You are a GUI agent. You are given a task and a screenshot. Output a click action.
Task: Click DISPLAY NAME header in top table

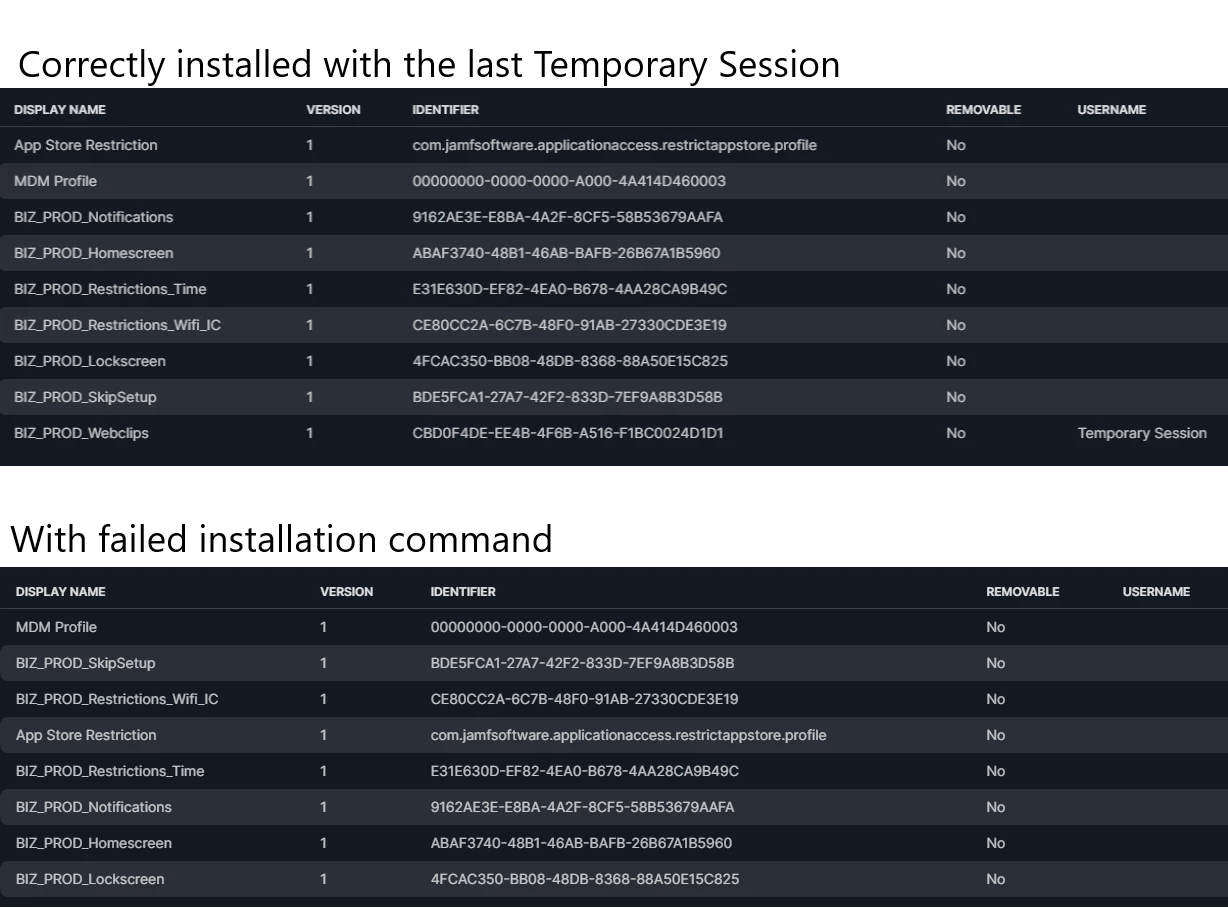59,109
